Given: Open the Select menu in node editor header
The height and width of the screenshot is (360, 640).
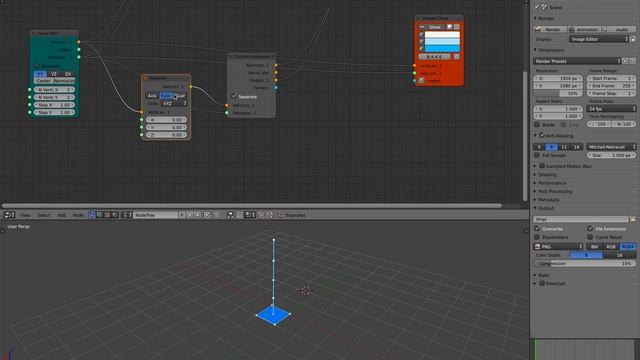Looking at the screenshot, I should (x=44, y=215).
